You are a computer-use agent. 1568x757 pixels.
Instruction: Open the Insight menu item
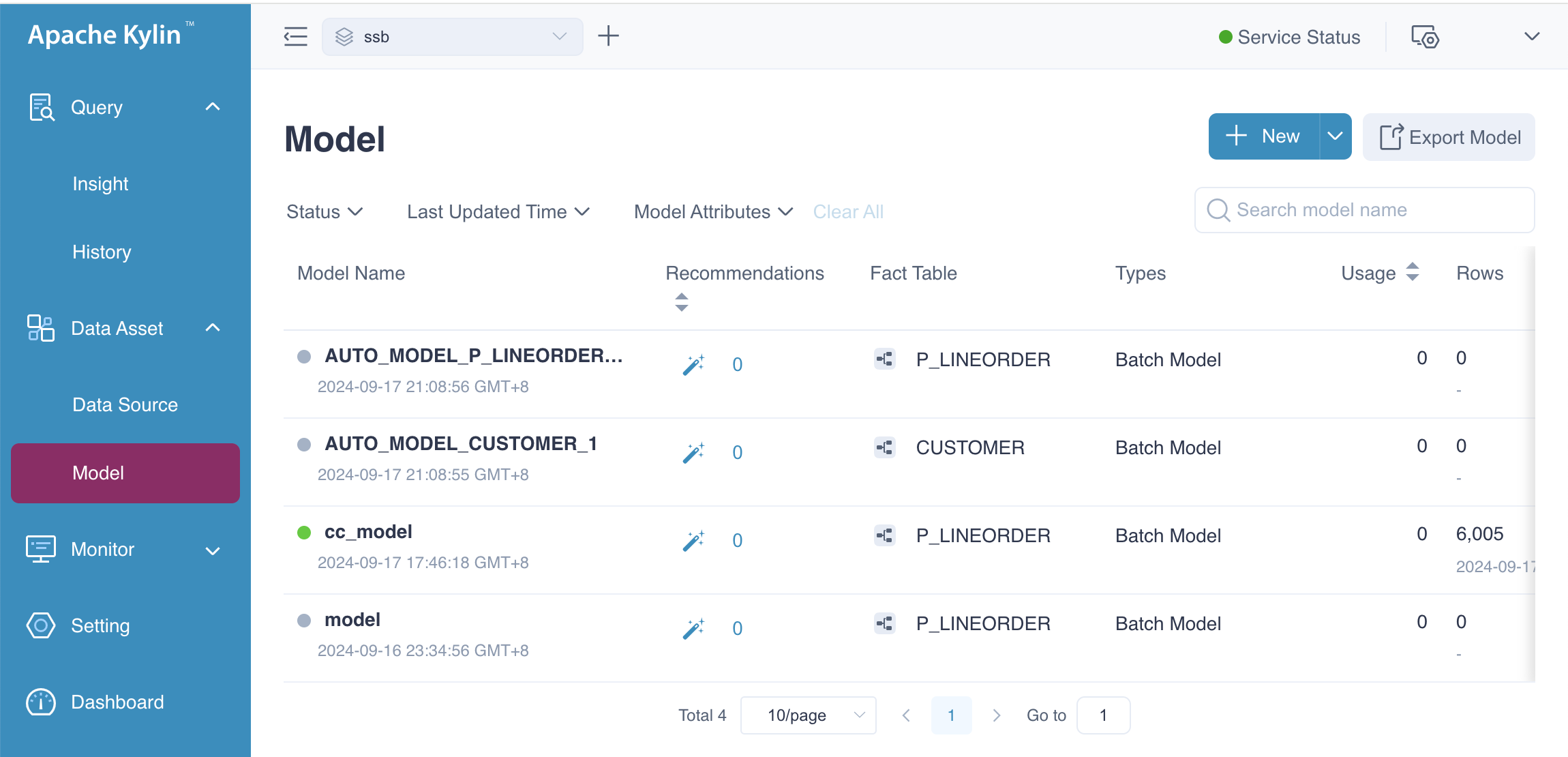click(x=100, y=183)
